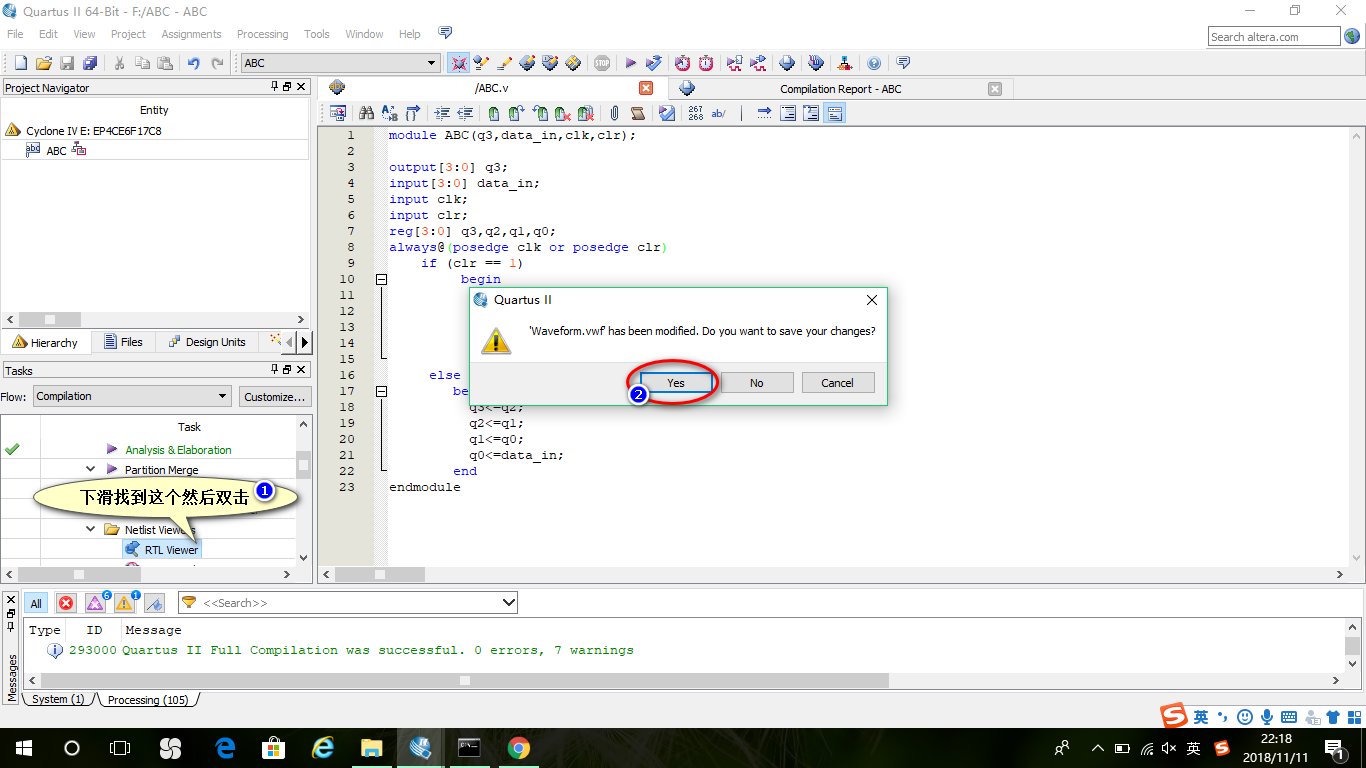Collapse the Partition Merge task
Image resolution: width=1366 pixels, height=768 pixels.
click(x=90, y=469)
